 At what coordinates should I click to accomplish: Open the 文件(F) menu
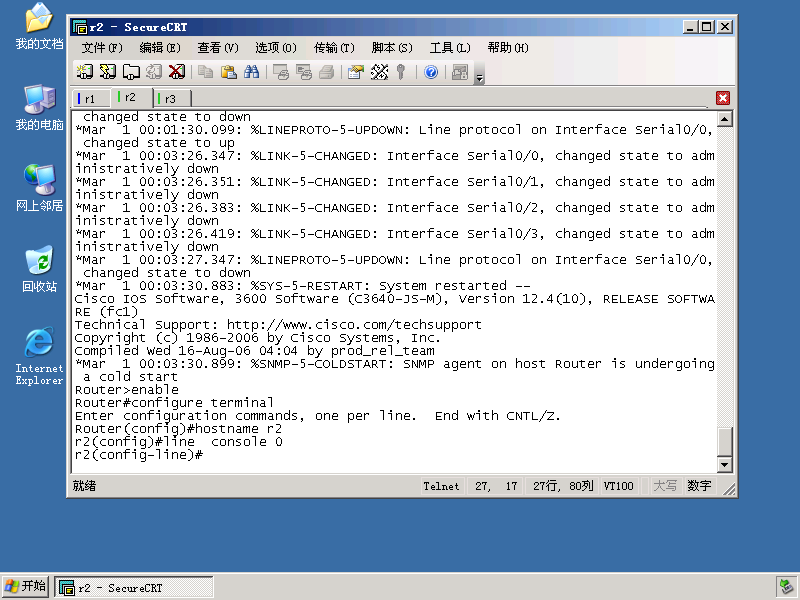102,48
